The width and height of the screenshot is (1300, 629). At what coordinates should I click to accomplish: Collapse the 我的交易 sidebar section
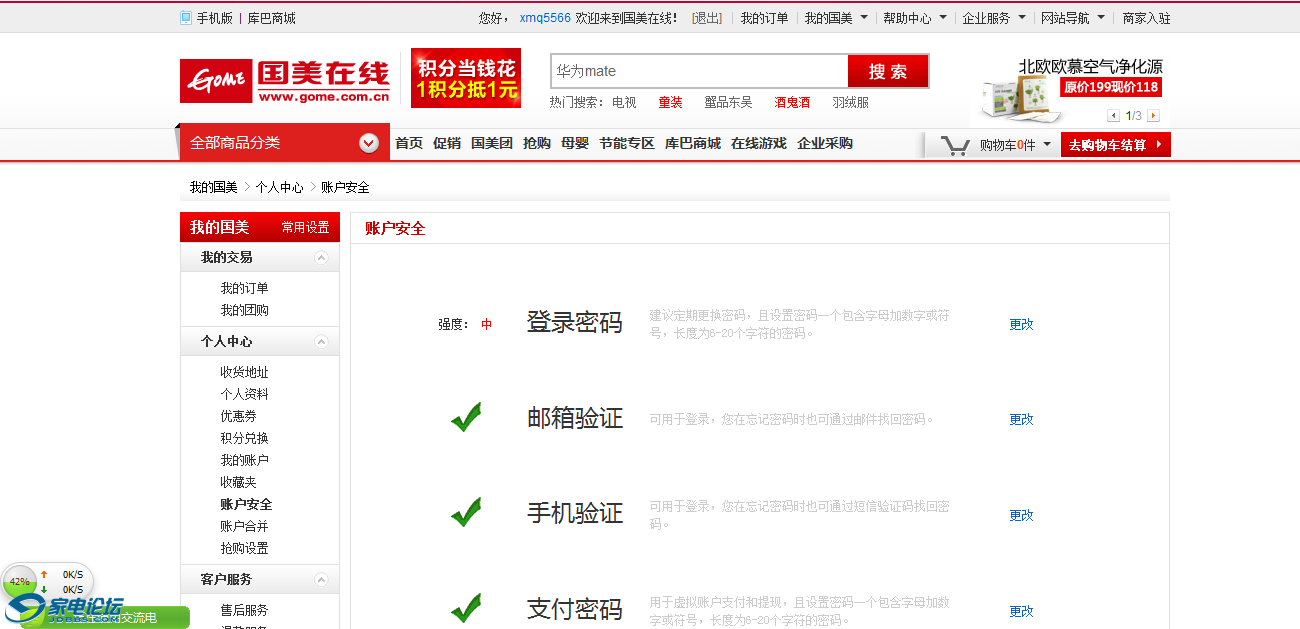point(321,258)
